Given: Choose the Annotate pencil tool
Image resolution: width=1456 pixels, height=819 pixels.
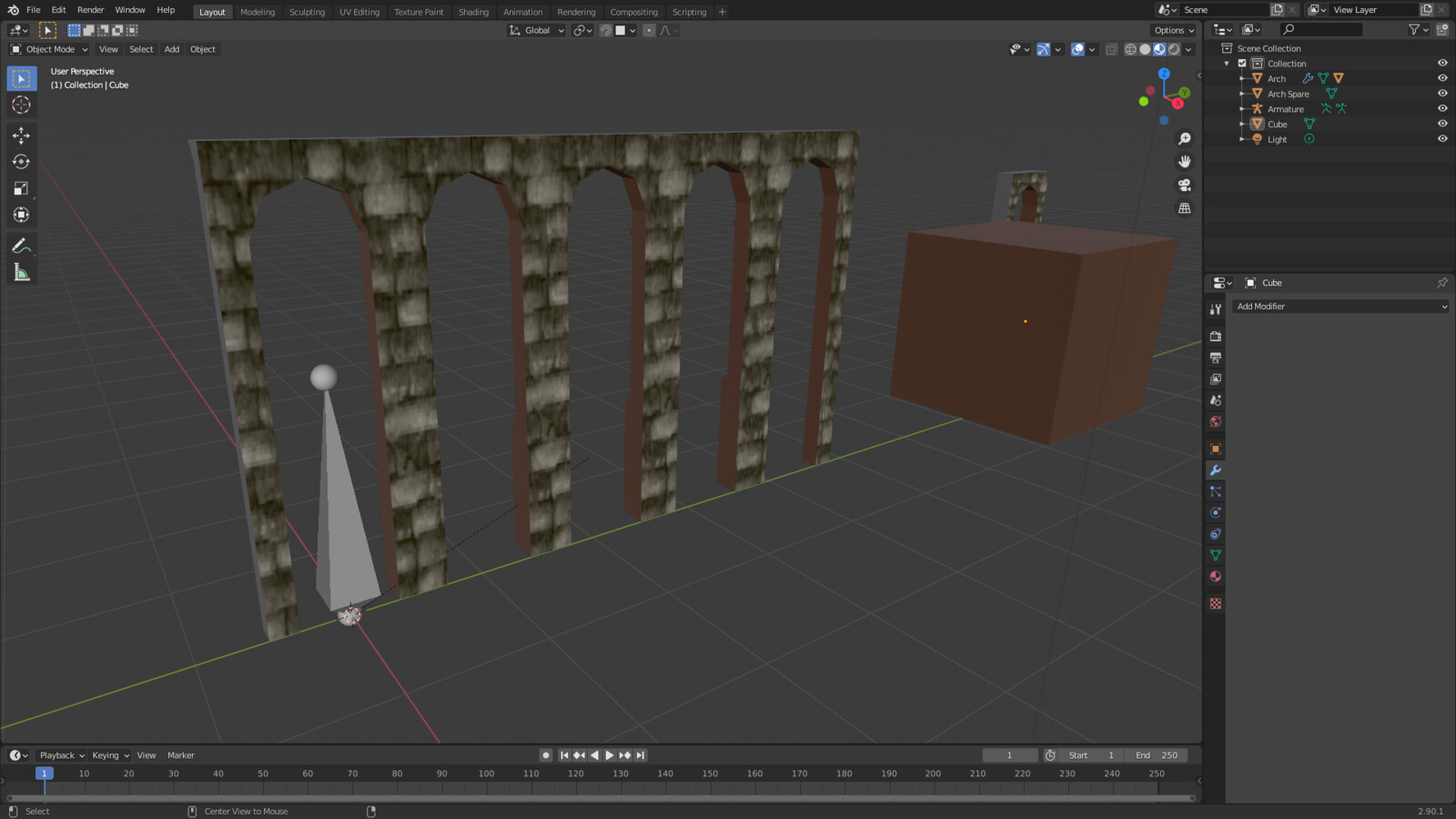Looking at the screenshot, I should click(21, 246).
